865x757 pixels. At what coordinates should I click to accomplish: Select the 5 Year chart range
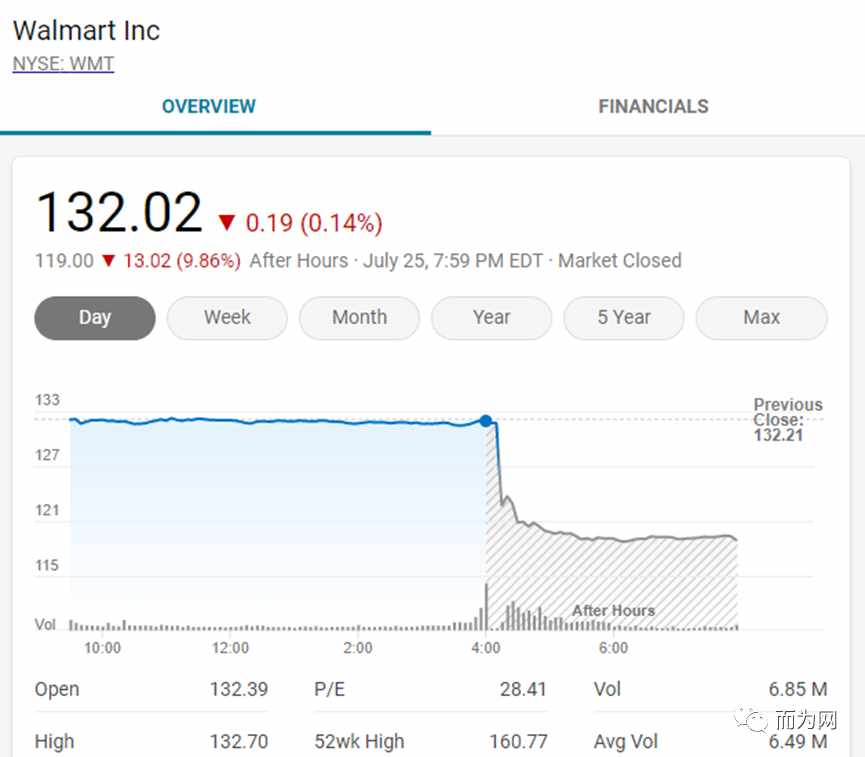624,318
